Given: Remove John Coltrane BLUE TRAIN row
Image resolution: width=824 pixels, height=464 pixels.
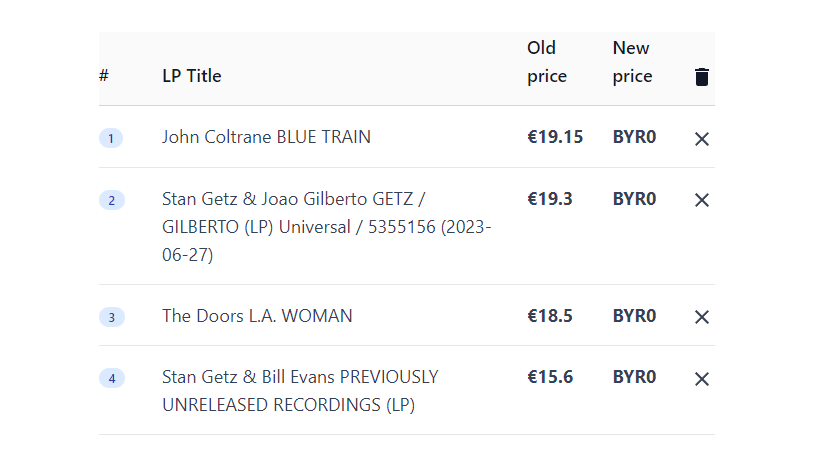Looking at the screenshot, I should [x=702, y=139].
